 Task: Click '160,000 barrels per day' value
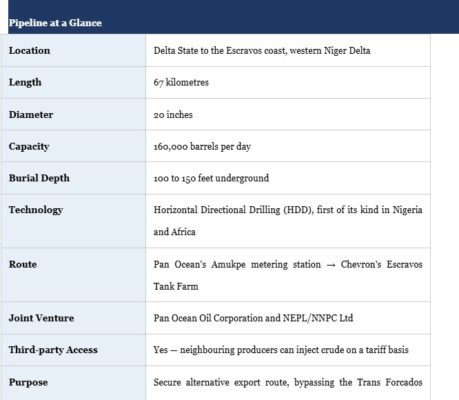click(x=202, y=146)
